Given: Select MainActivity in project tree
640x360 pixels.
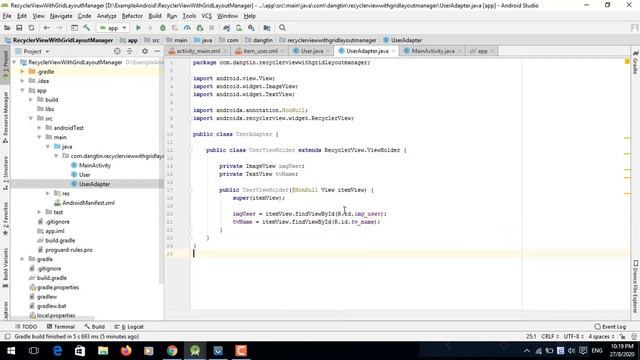Looking at the screenshot, I should coord(95,165).
